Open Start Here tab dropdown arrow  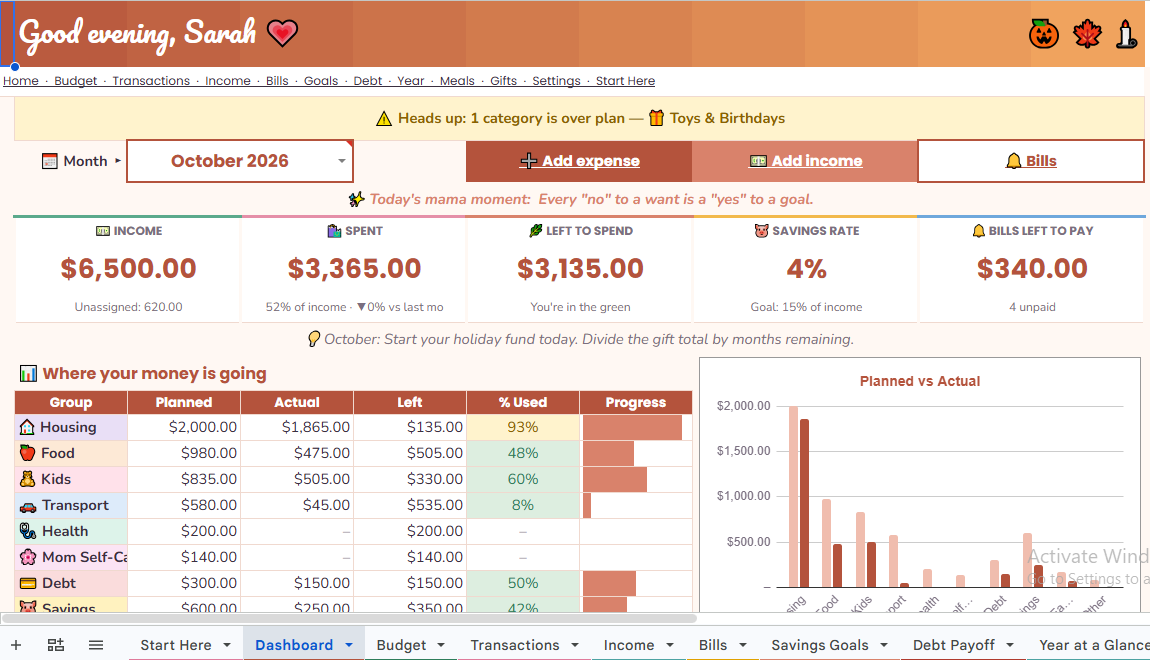click(227, 645)
